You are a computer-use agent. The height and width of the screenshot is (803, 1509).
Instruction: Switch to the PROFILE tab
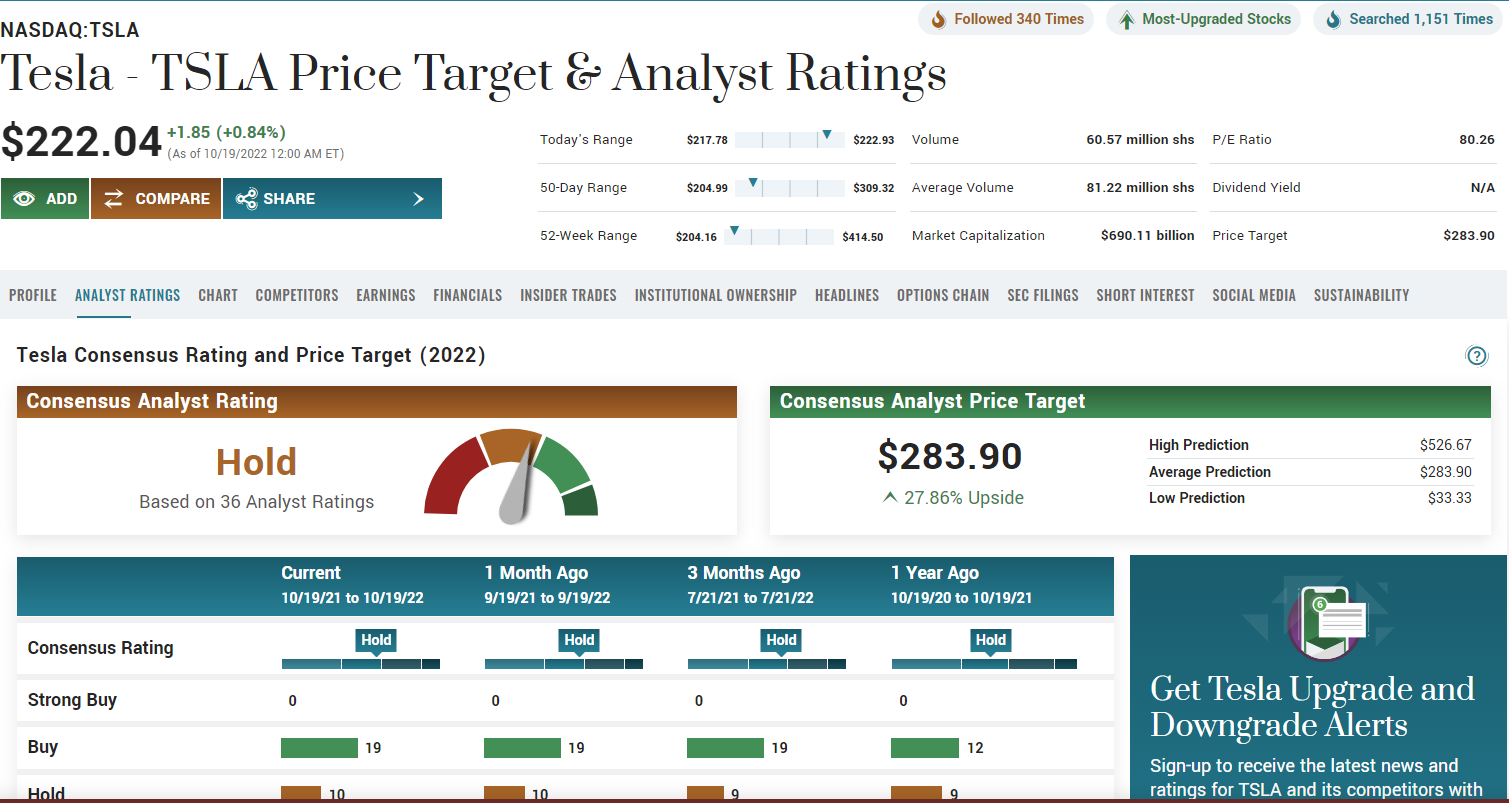[x=33, y=295]
